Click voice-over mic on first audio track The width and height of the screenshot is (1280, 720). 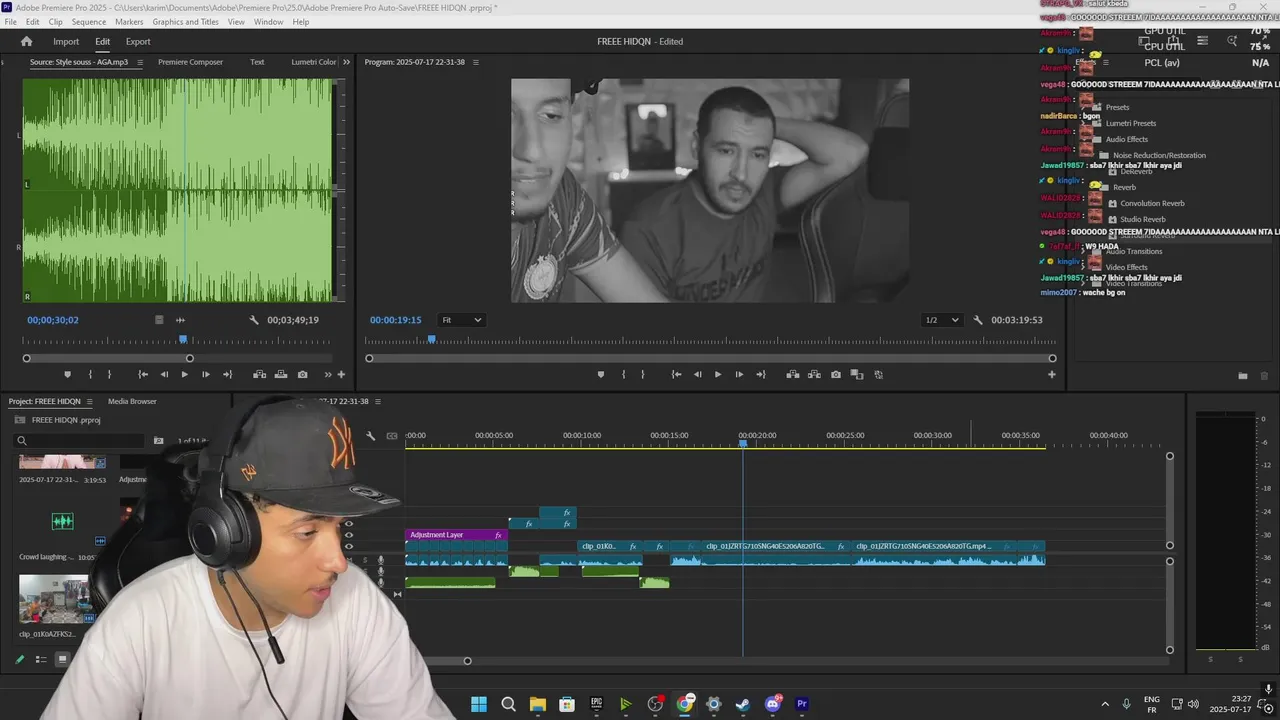point(381,561)
